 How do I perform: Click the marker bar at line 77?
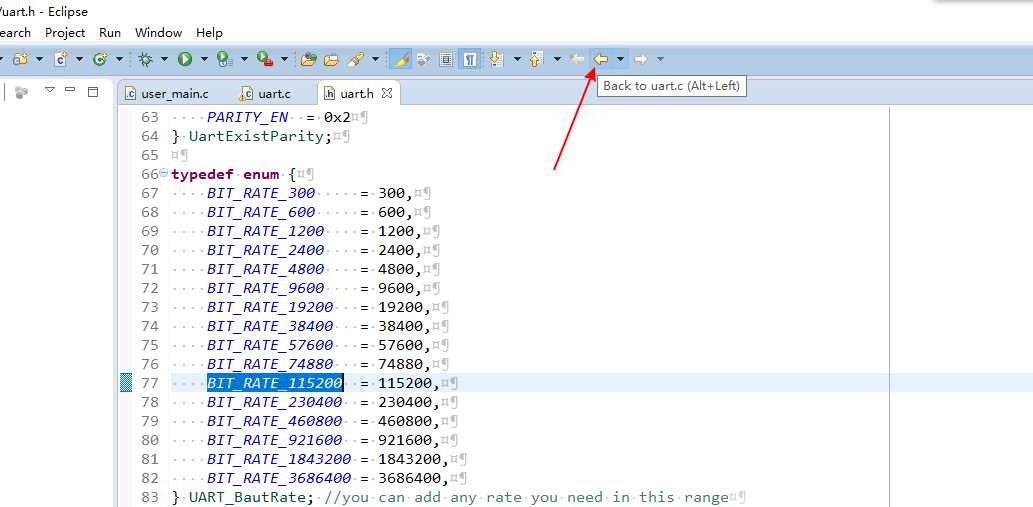coord(126,383)
